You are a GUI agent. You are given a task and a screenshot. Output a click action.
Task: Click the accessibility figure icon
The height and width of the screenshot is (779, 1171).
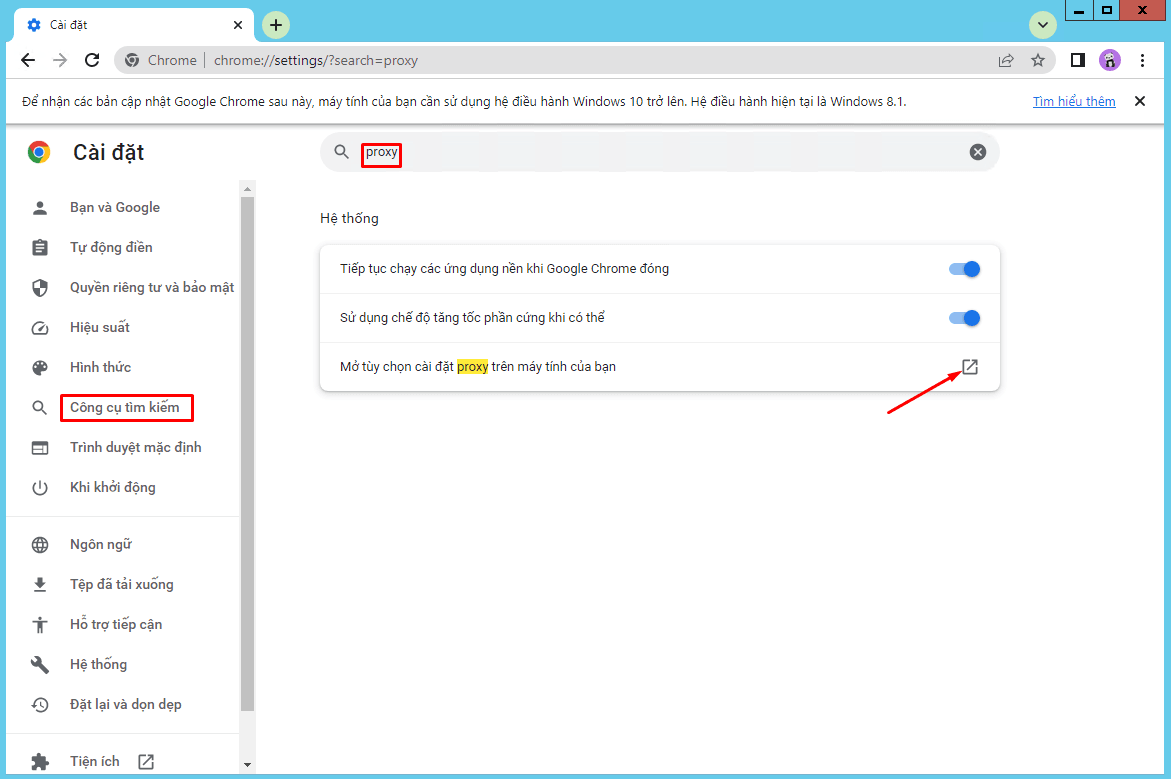(40, 624)
